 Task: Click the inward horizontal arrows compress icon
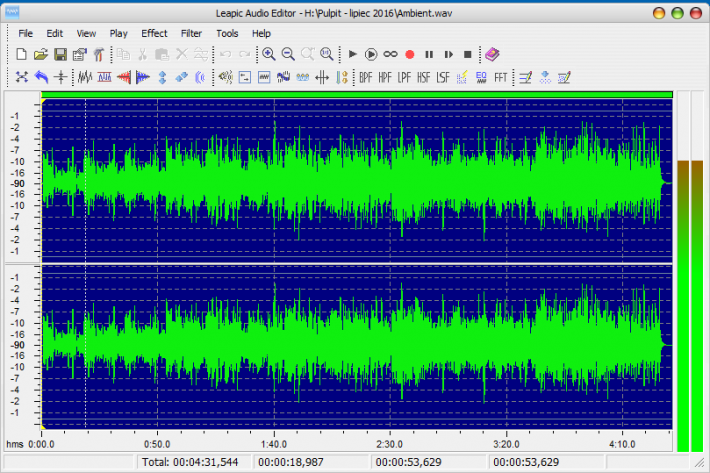[x=322, y=77]
